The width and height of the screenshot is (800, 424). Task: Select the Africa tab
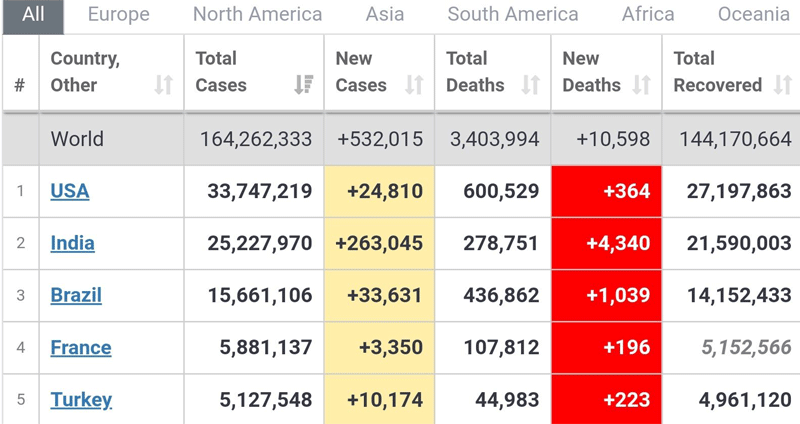pyautogui.click(x=648, y=15)
